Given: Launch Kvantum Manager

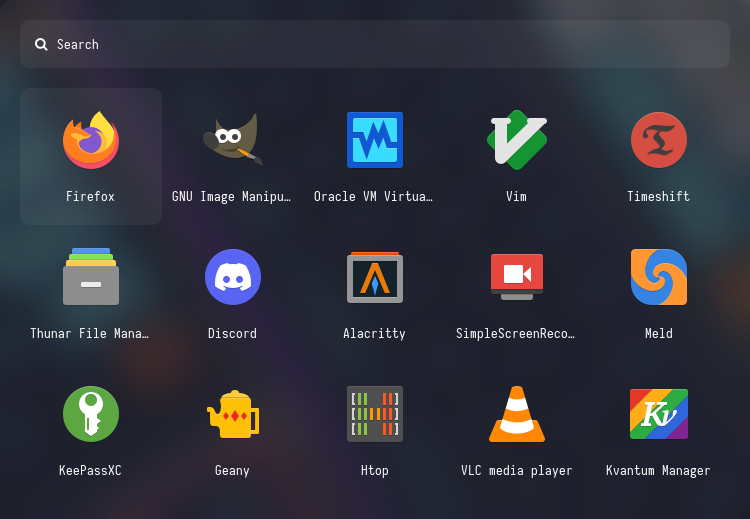Looking at the screenshot, I should (658, 414).
